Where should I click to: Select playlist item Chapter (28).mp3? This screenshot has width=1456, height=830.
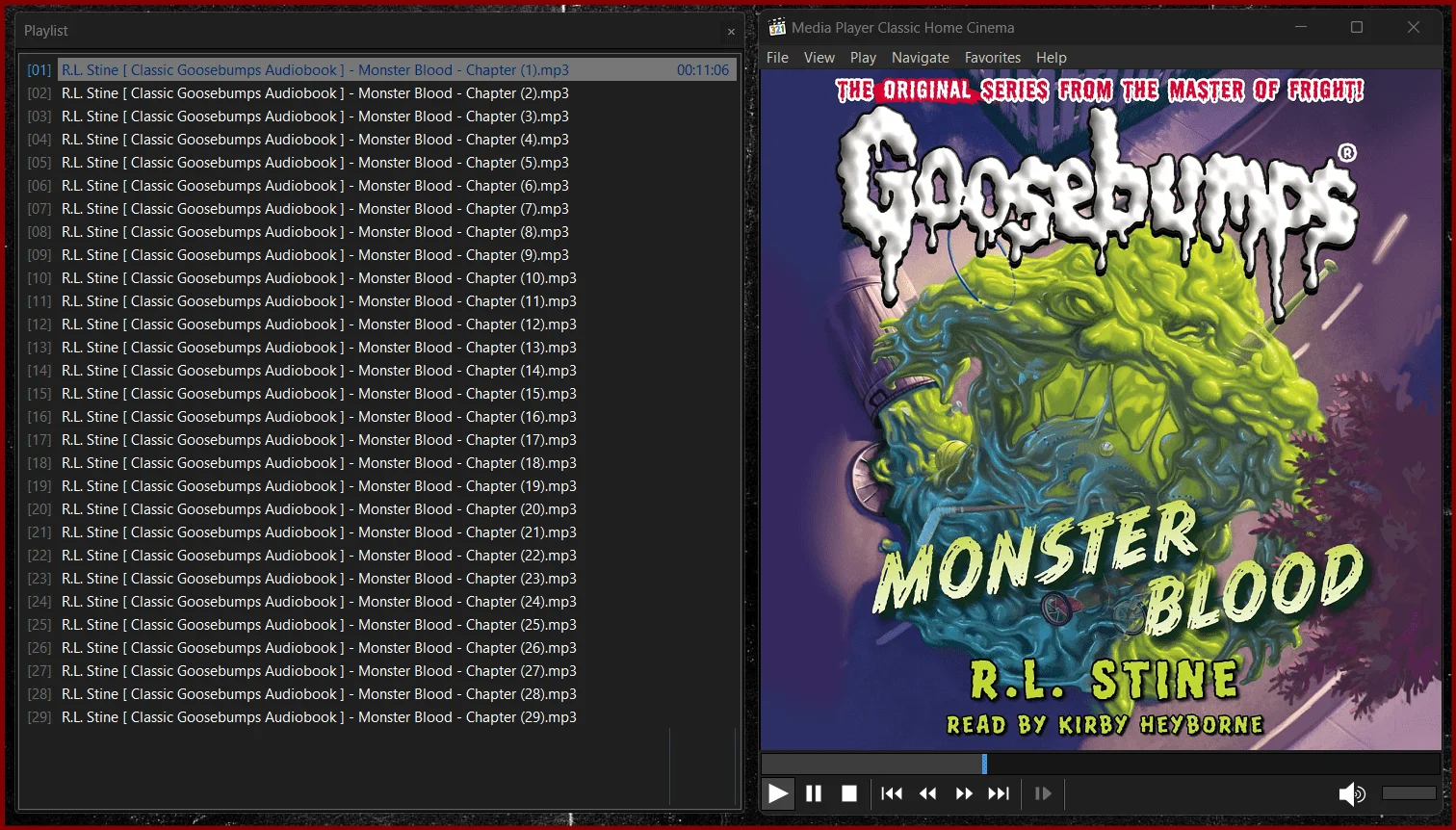[398, 694]
